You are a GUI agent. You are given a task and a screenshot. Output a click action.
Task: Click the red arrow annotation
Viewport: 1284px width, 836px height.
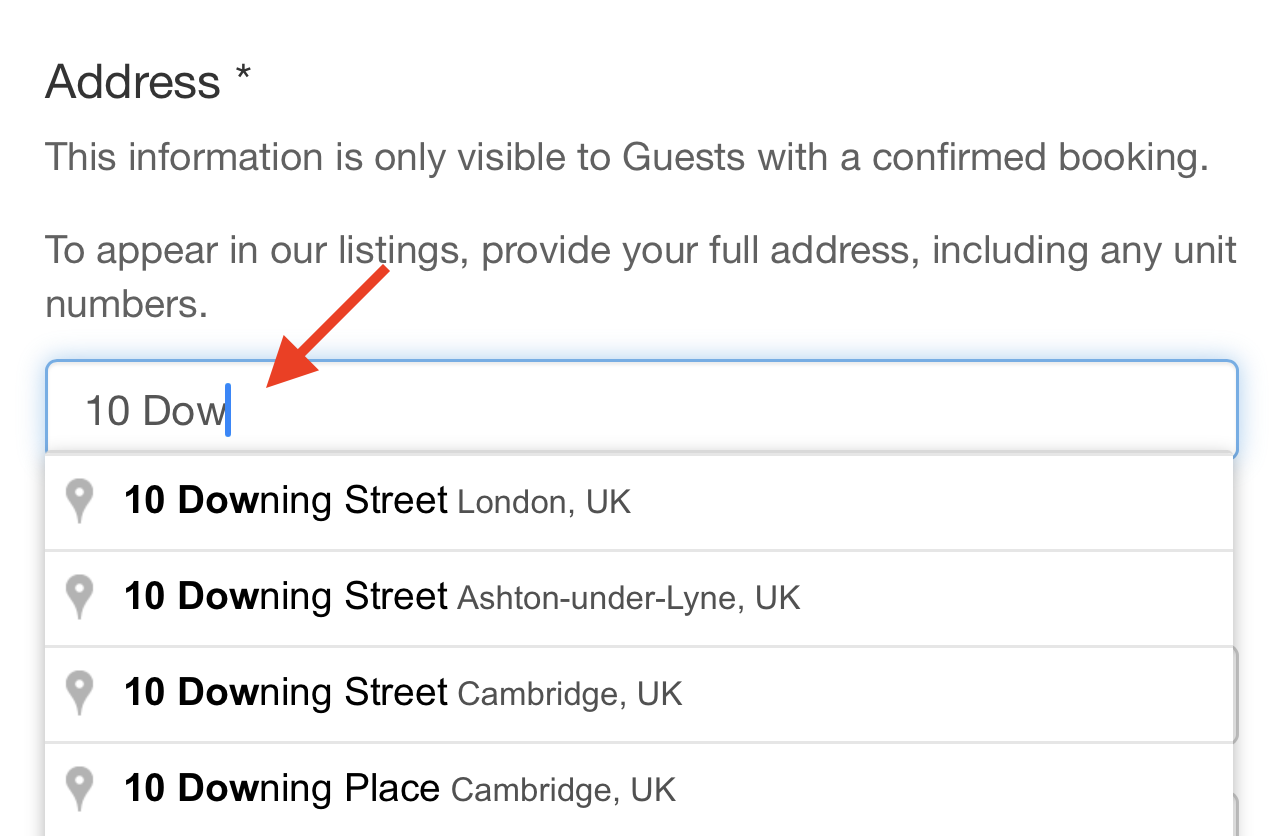[325, 327]
